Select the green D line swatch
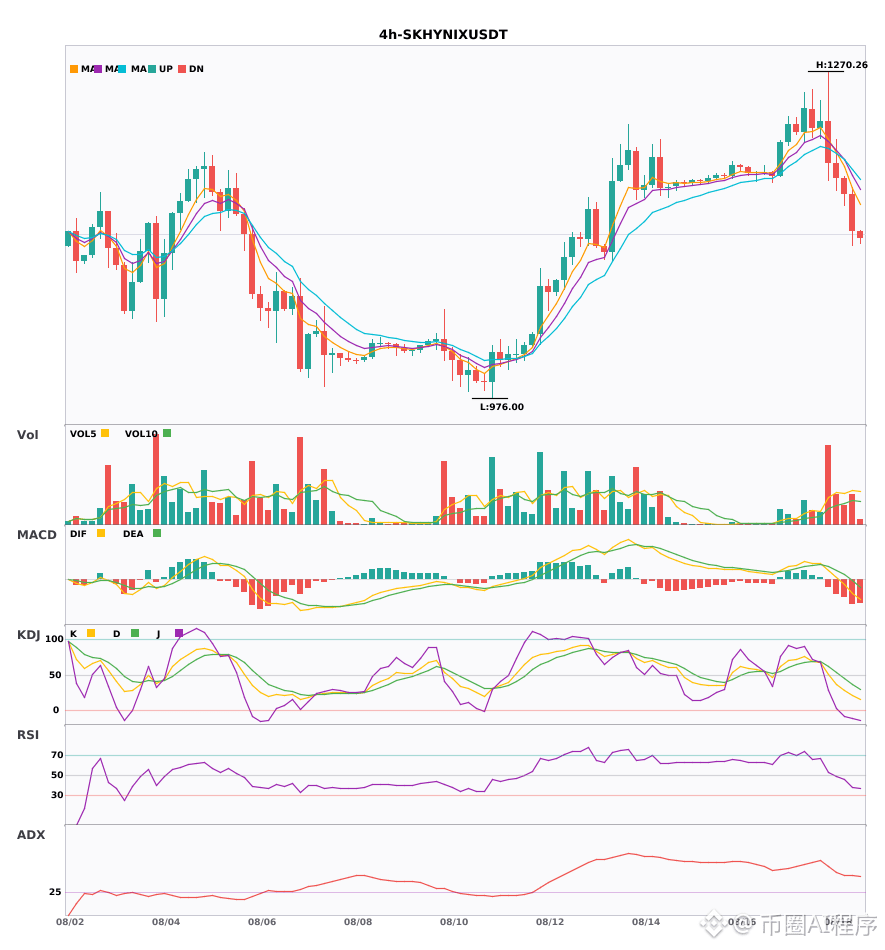The height and width of the screenshot is (950, 885). [135, 633]
